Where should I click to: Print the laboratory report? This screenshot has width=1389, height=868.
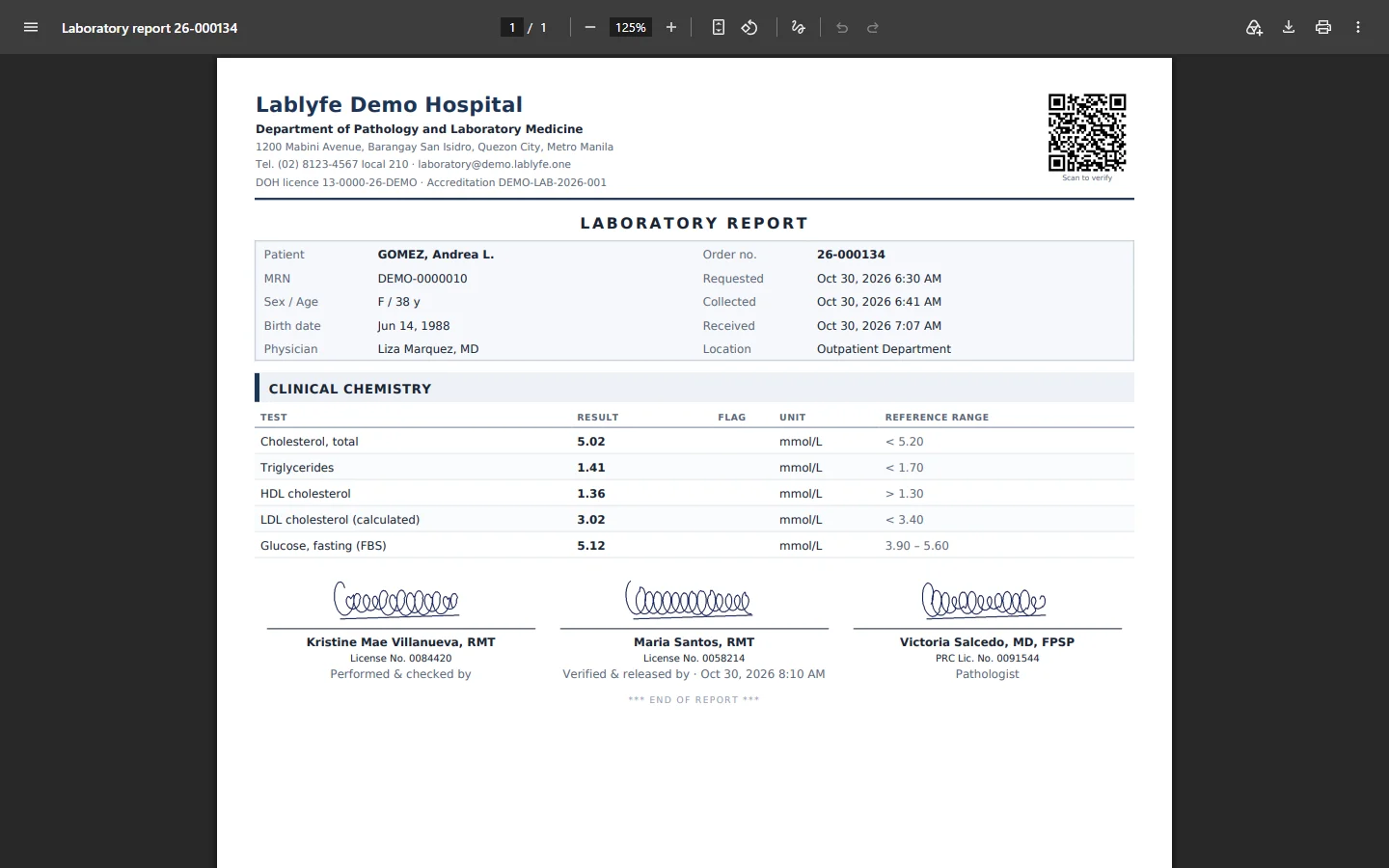coord(1323,27)
